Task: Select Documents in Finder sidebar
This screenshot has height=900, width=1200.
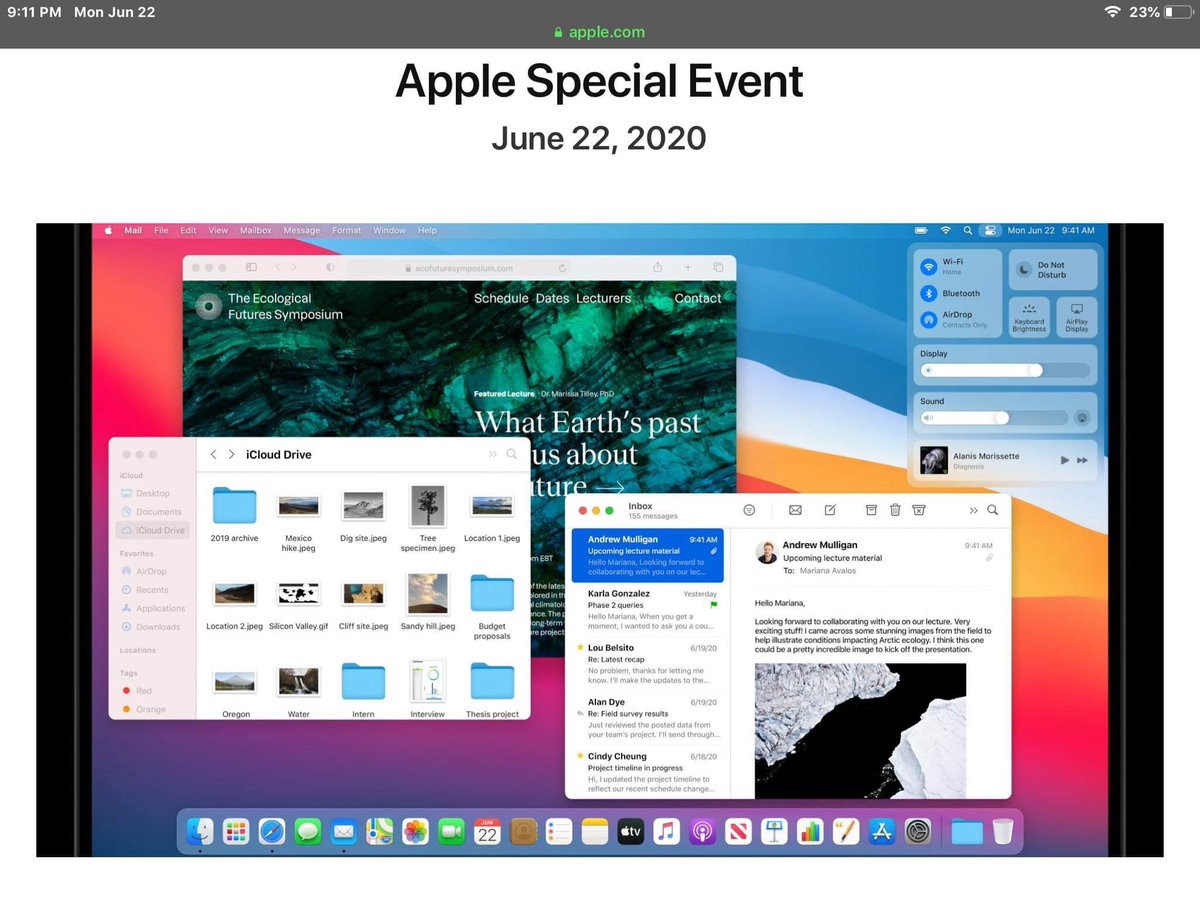Action: (x=152, y=512)
